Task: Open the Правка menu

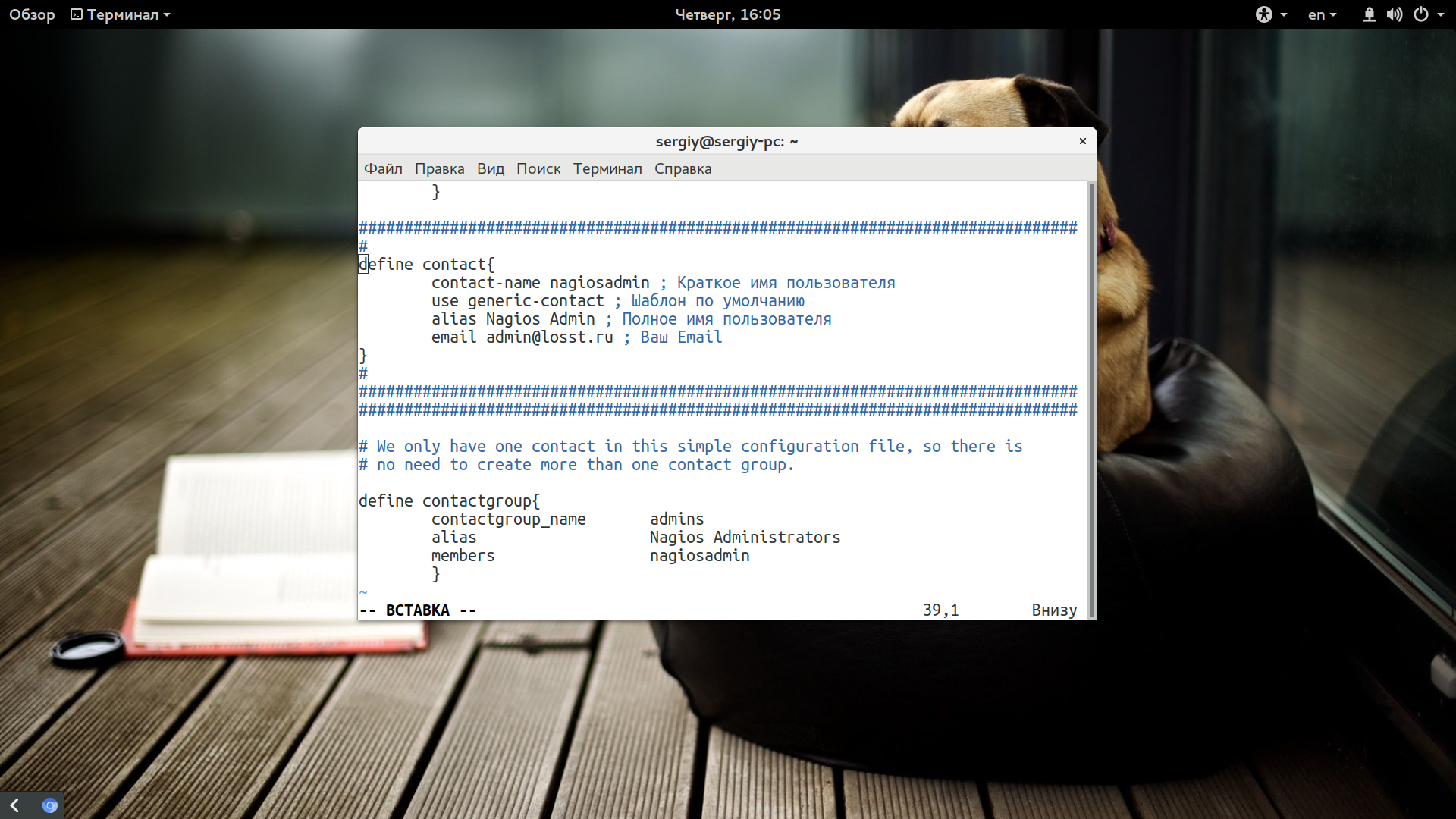Action: [440, 168]
